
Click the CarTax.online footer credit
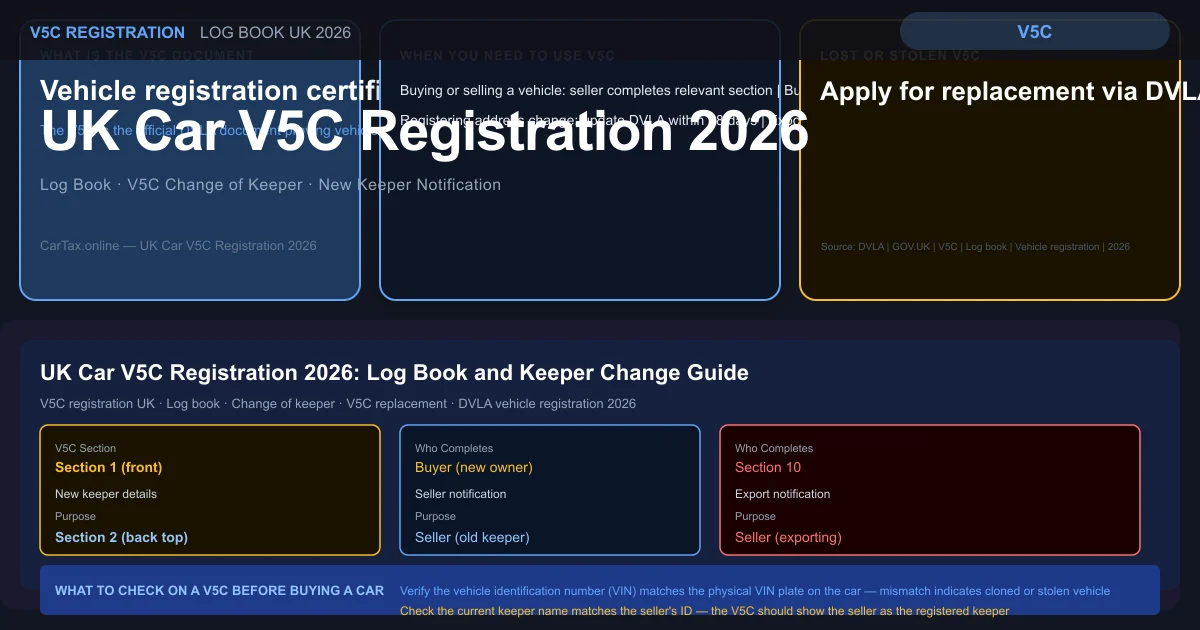click(178, 245)
